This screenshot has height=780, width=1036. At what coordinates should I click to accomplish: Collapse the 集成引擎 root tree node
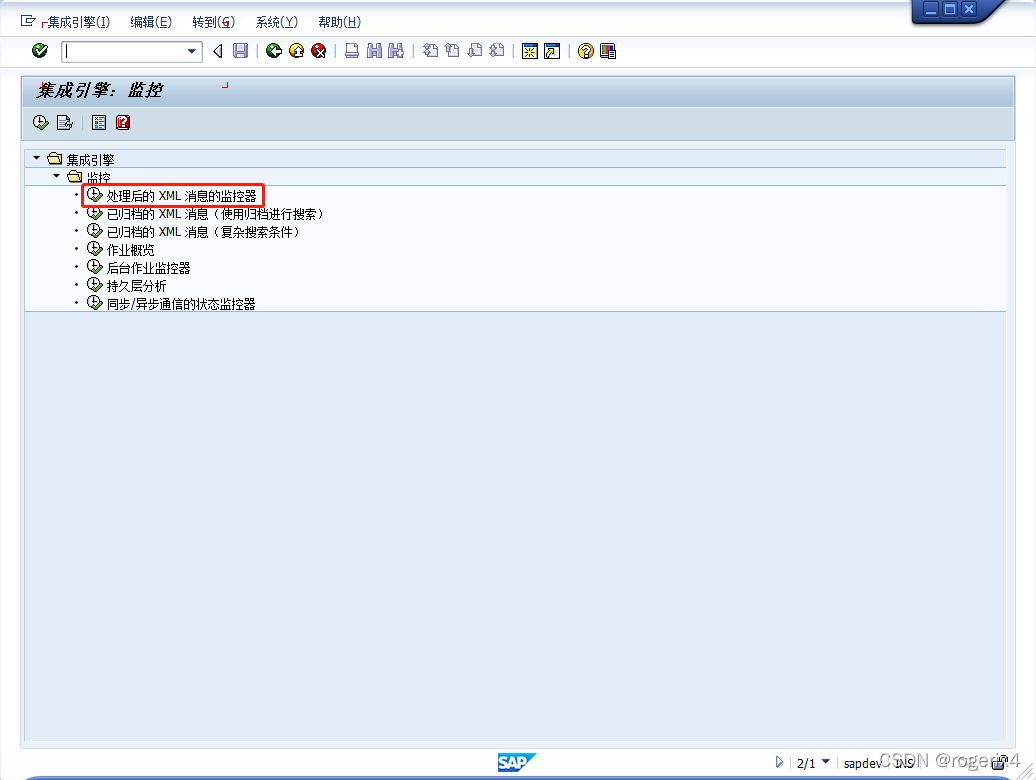pyautogui.click(x=36, y=158)
